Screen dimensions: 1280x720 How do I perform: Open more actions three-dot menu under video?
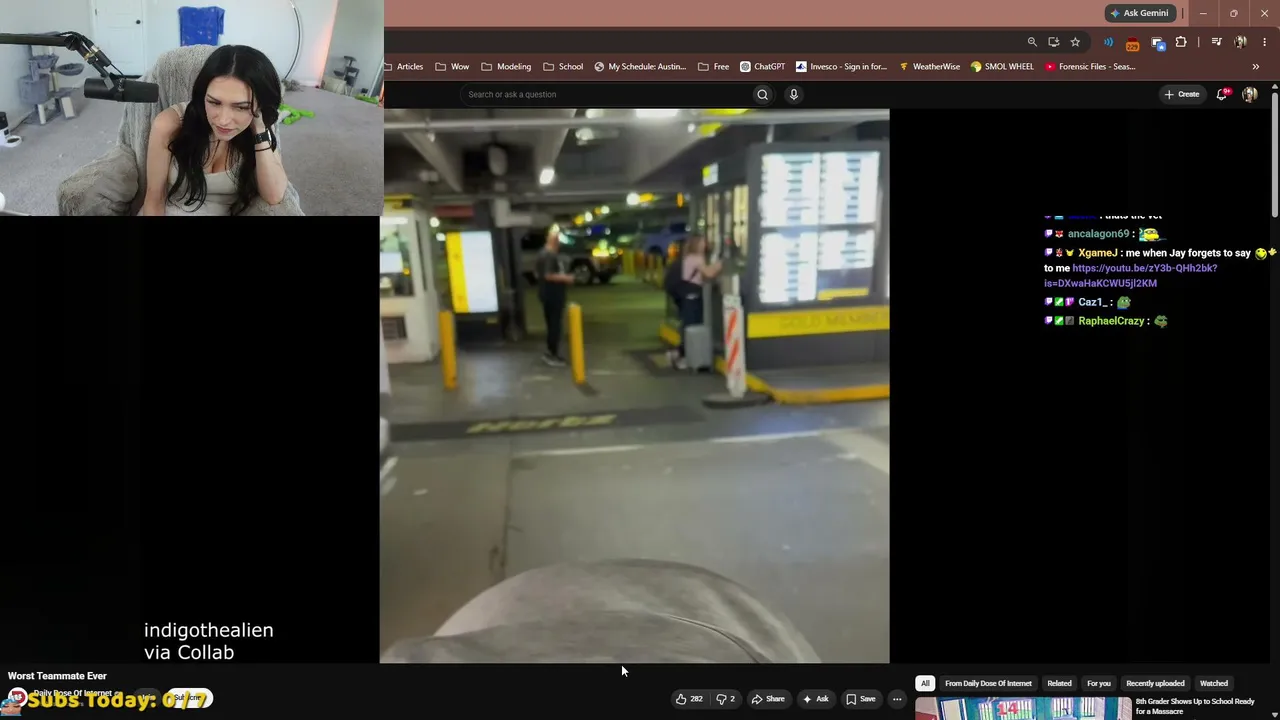pos(897,699)
